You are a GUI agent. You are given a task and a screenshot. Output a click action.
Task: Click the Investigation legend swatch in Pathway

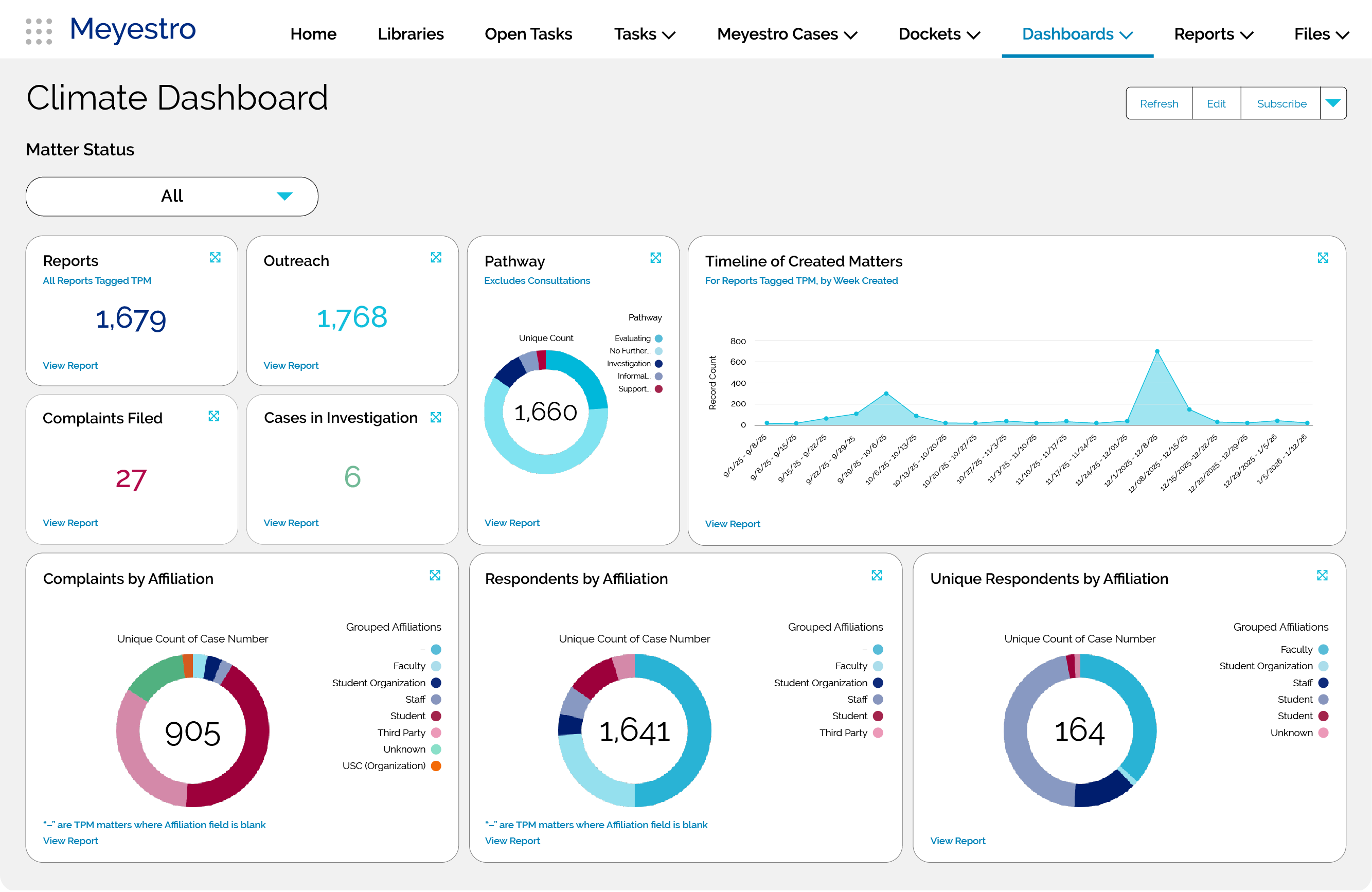[658, 364]
